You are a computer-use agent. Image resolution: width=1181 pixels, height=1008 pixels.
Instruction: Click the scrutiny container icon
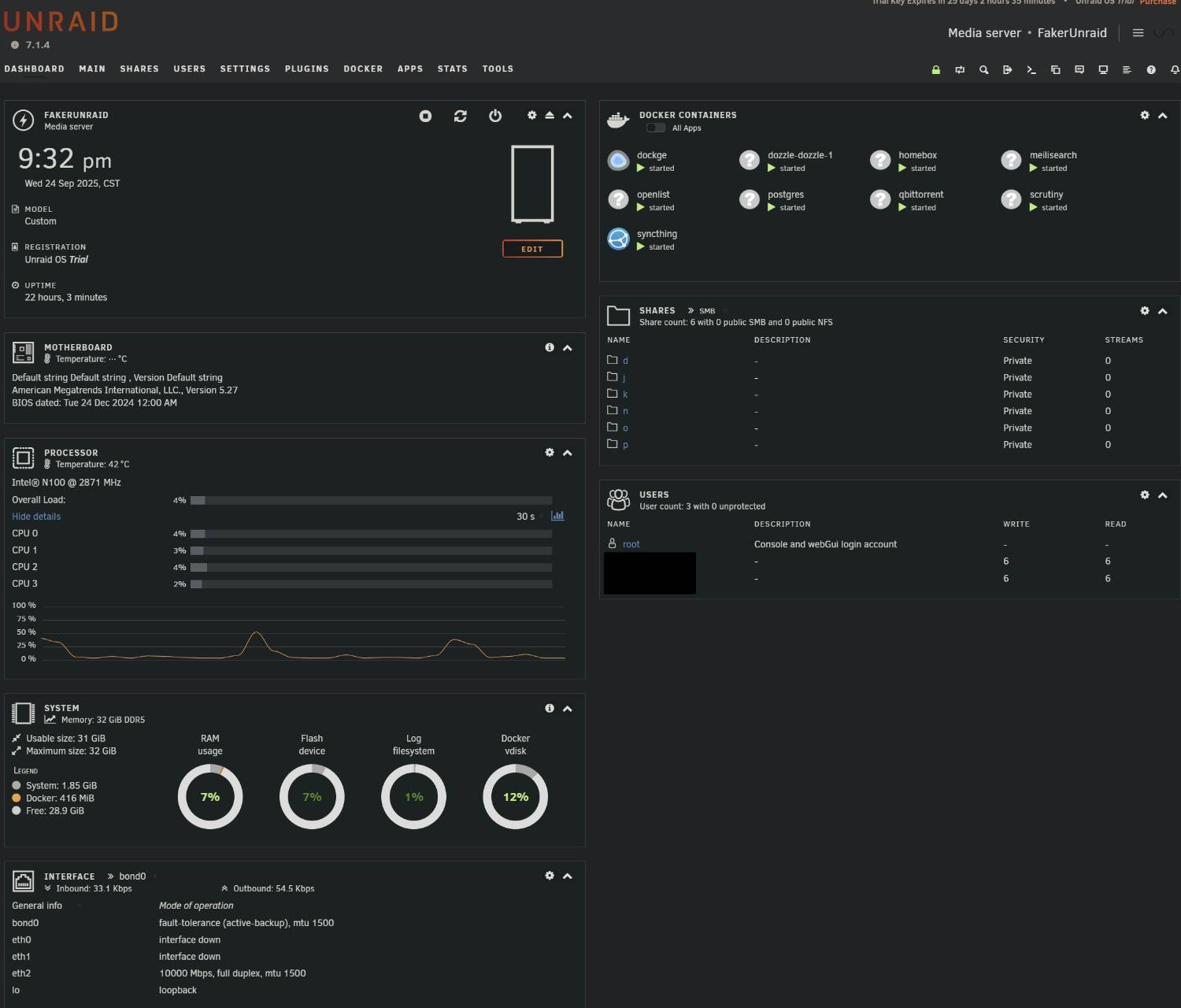pos(1011,200)
